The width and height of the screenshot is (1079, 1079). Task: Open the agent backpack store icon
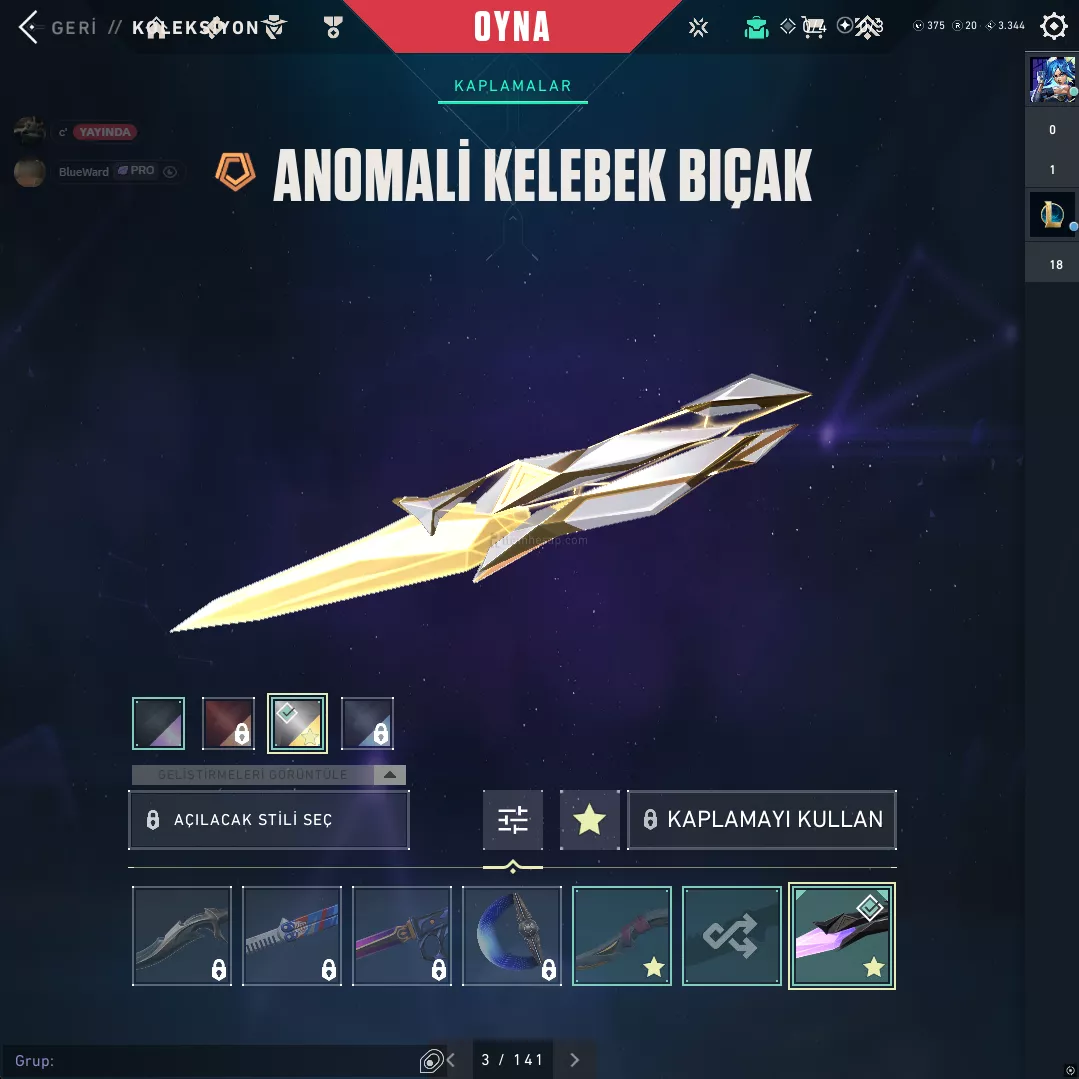(x=756, y=28)
